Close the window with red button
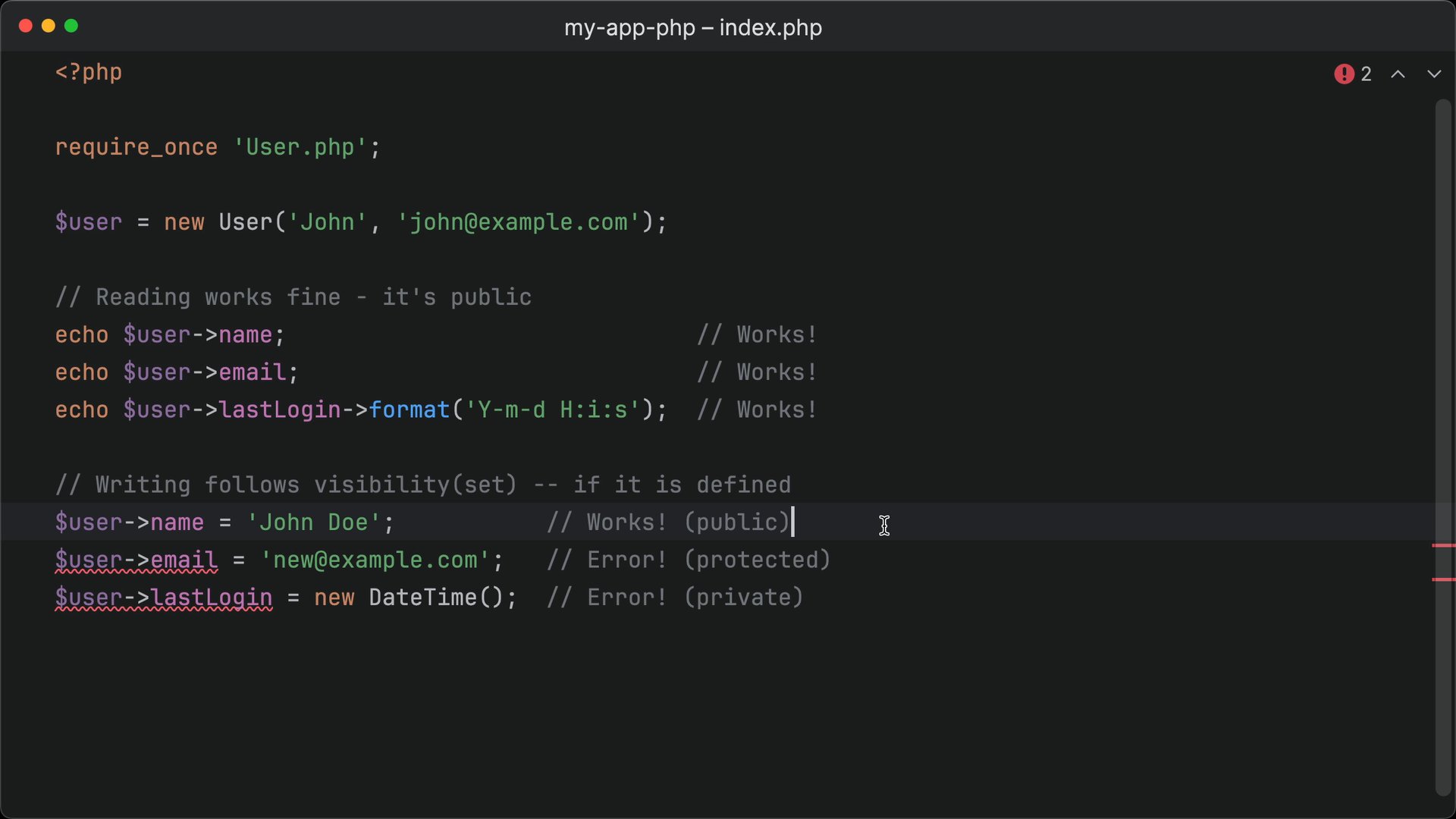This screenshot has width=1456, height=819. pos(26,26)
